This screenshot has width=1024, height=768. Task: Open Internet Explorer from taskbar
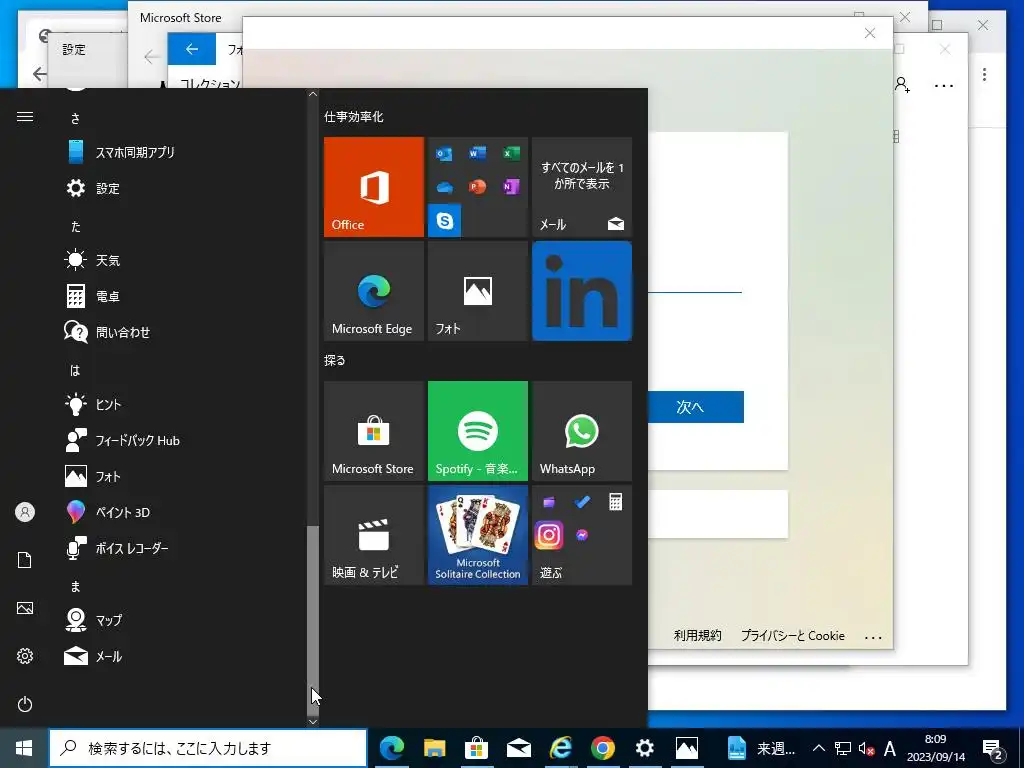560,748
